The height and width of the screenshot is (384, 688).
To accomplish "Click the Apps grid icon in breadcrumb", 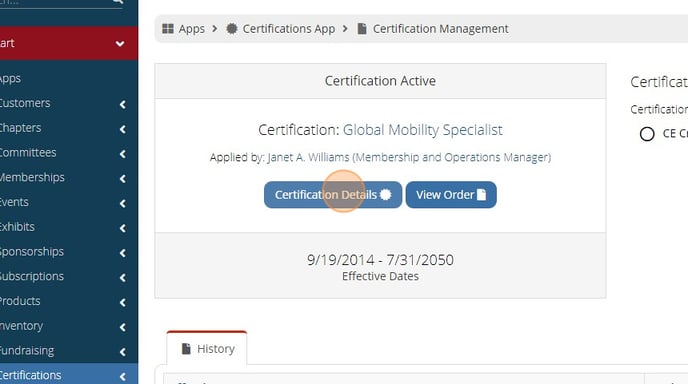I will (168, 29).
